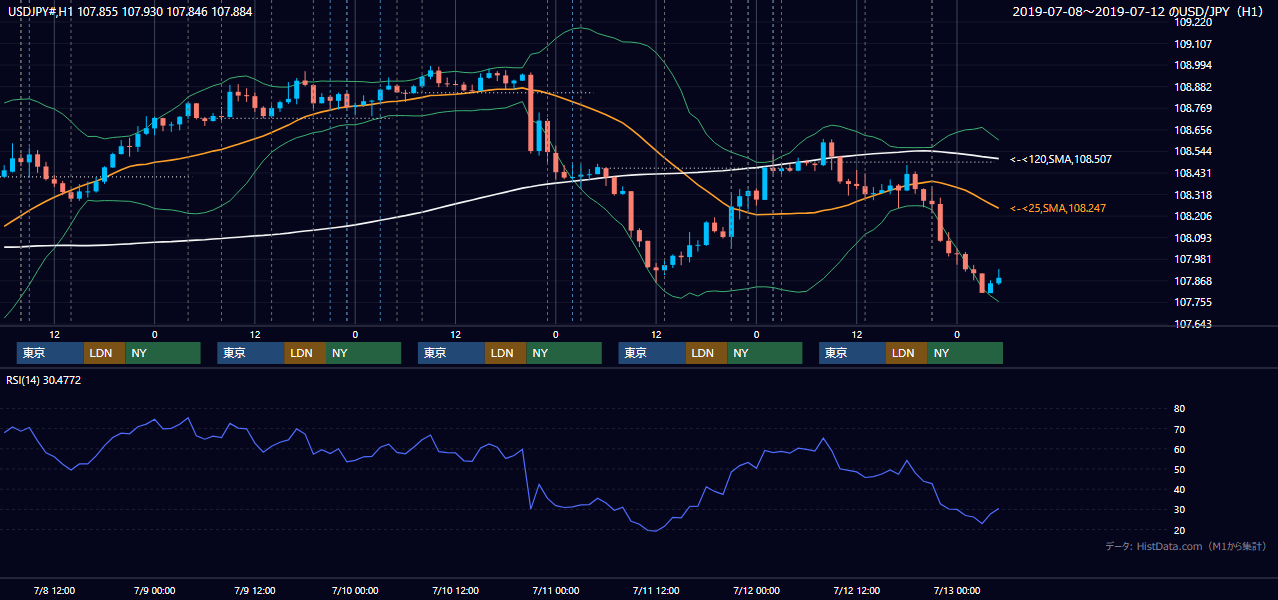Click the RSI(14) 30.4772 indicator label
This screenshot has width=1278, height=600.
pos(44,380)
